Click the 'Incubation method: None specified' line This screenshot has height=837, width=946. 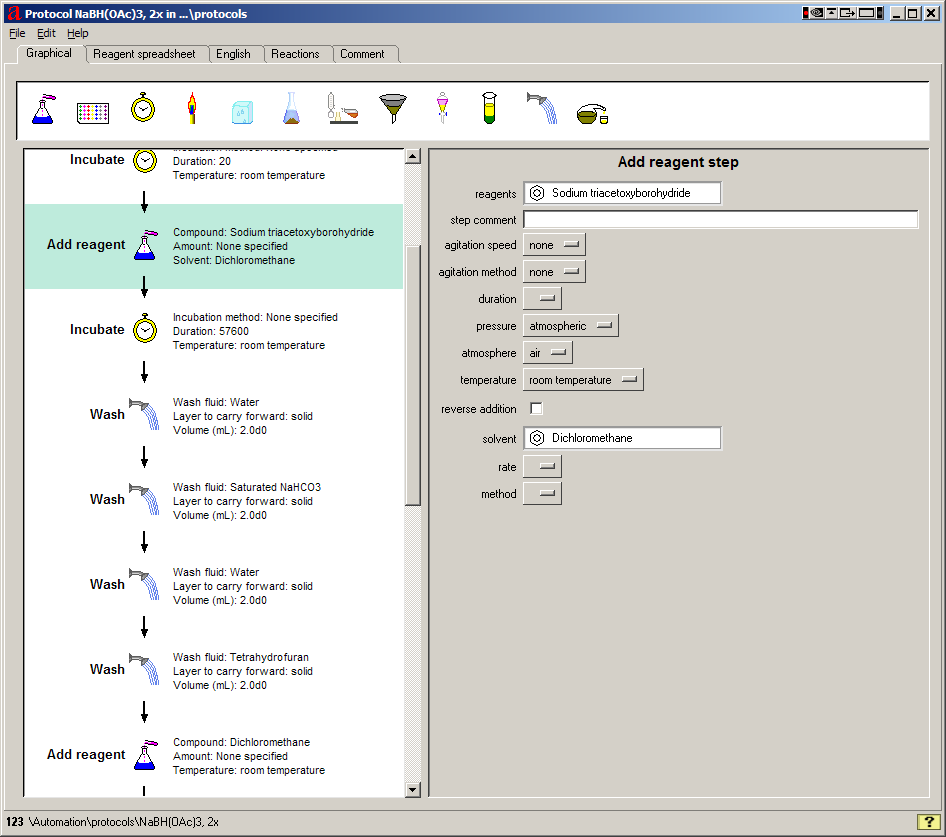255,317
